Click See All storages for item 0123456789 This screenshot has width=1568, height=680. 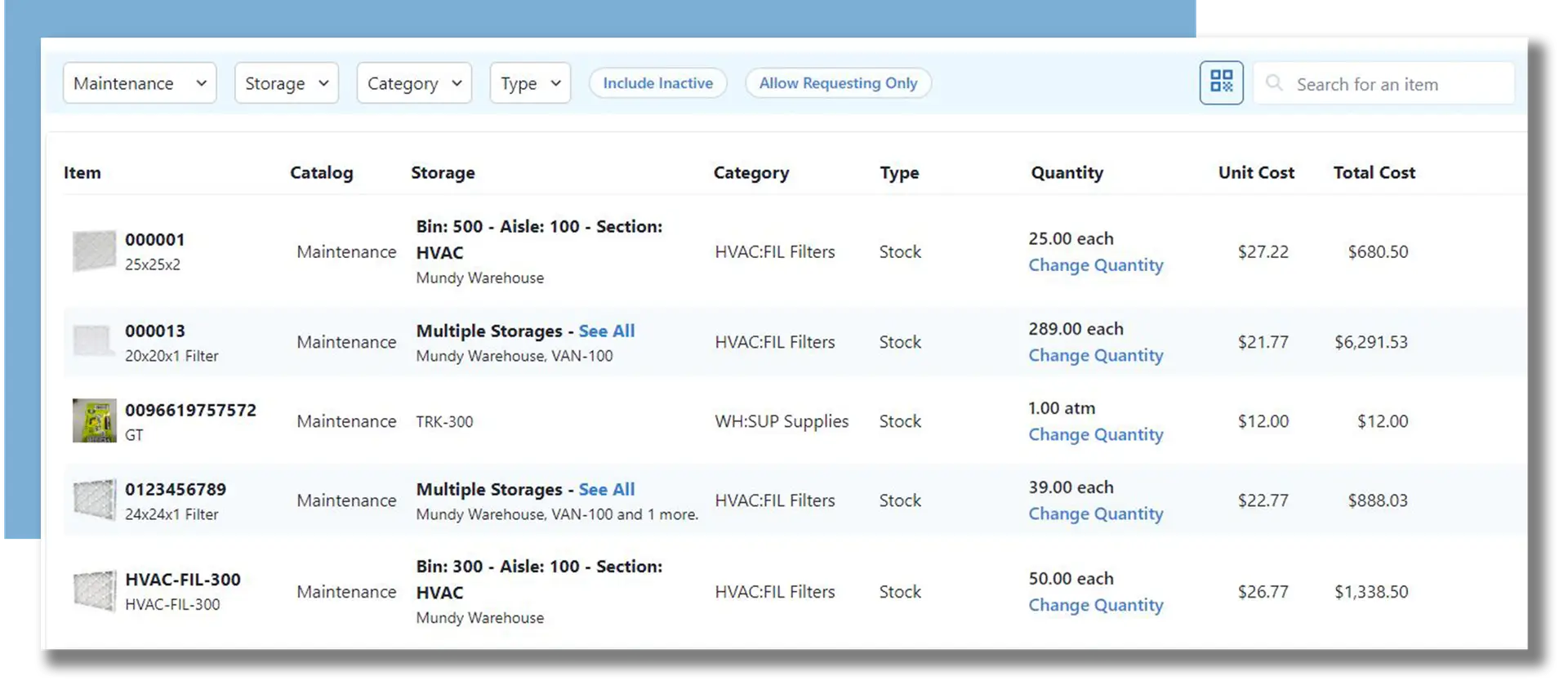606,490
